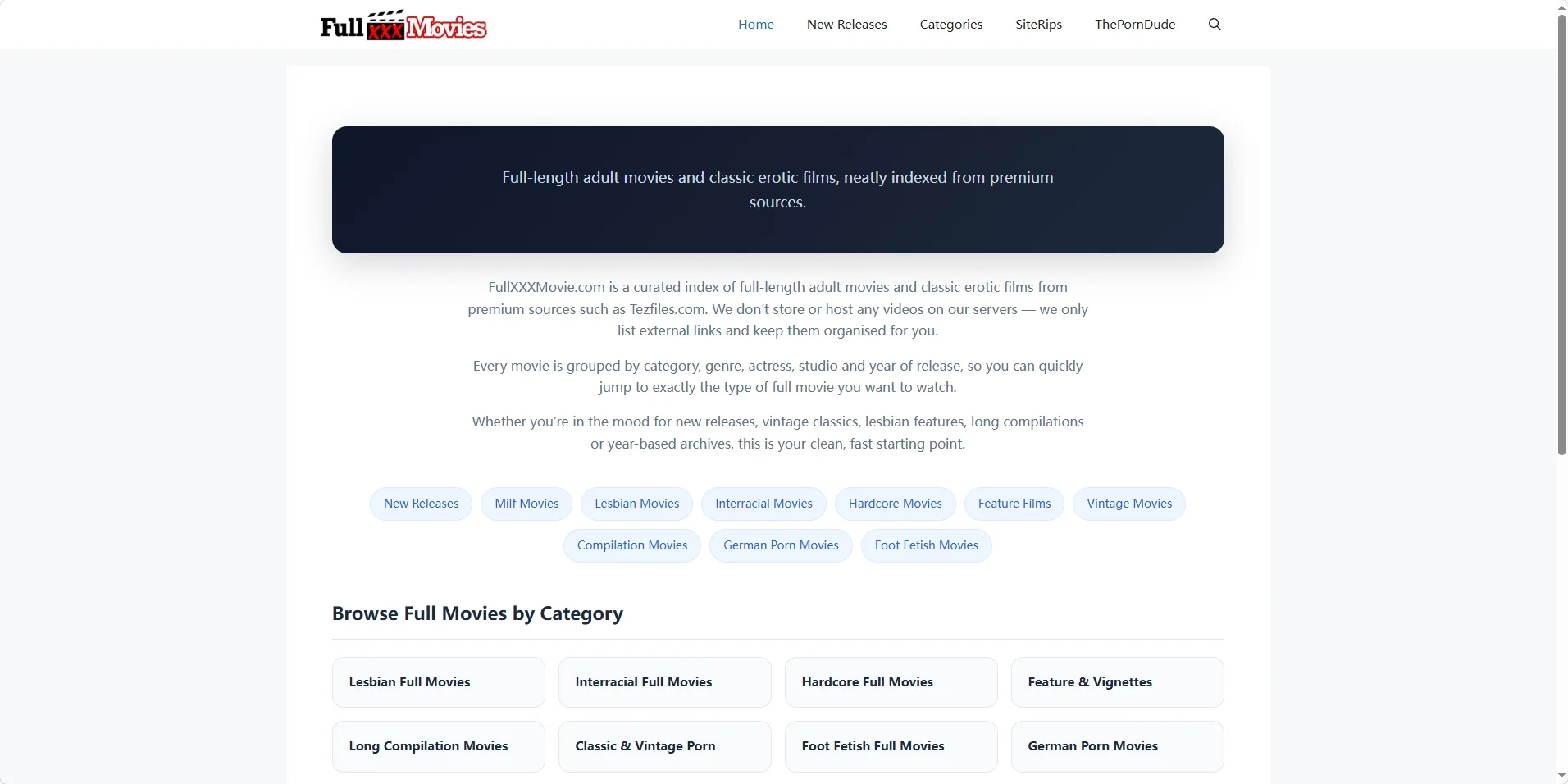Select the Compilation Movies pill tag

(631, 545)
